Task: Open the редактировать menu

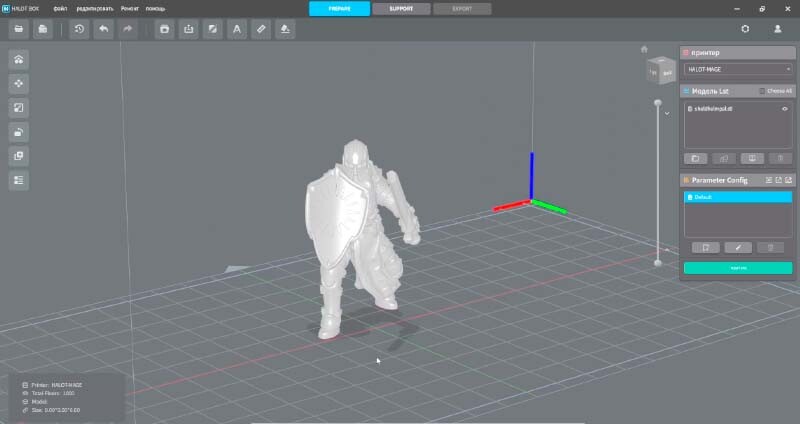Action: coord(95,9)
